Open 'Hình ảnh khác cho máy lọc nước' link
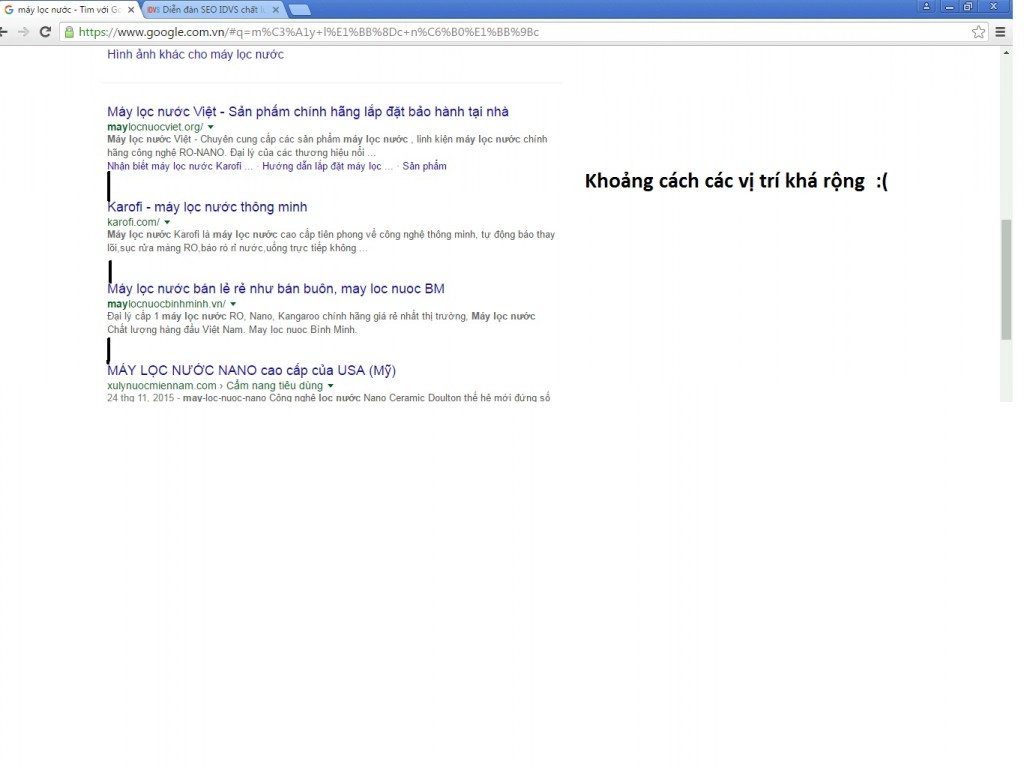 coord(195,54)
